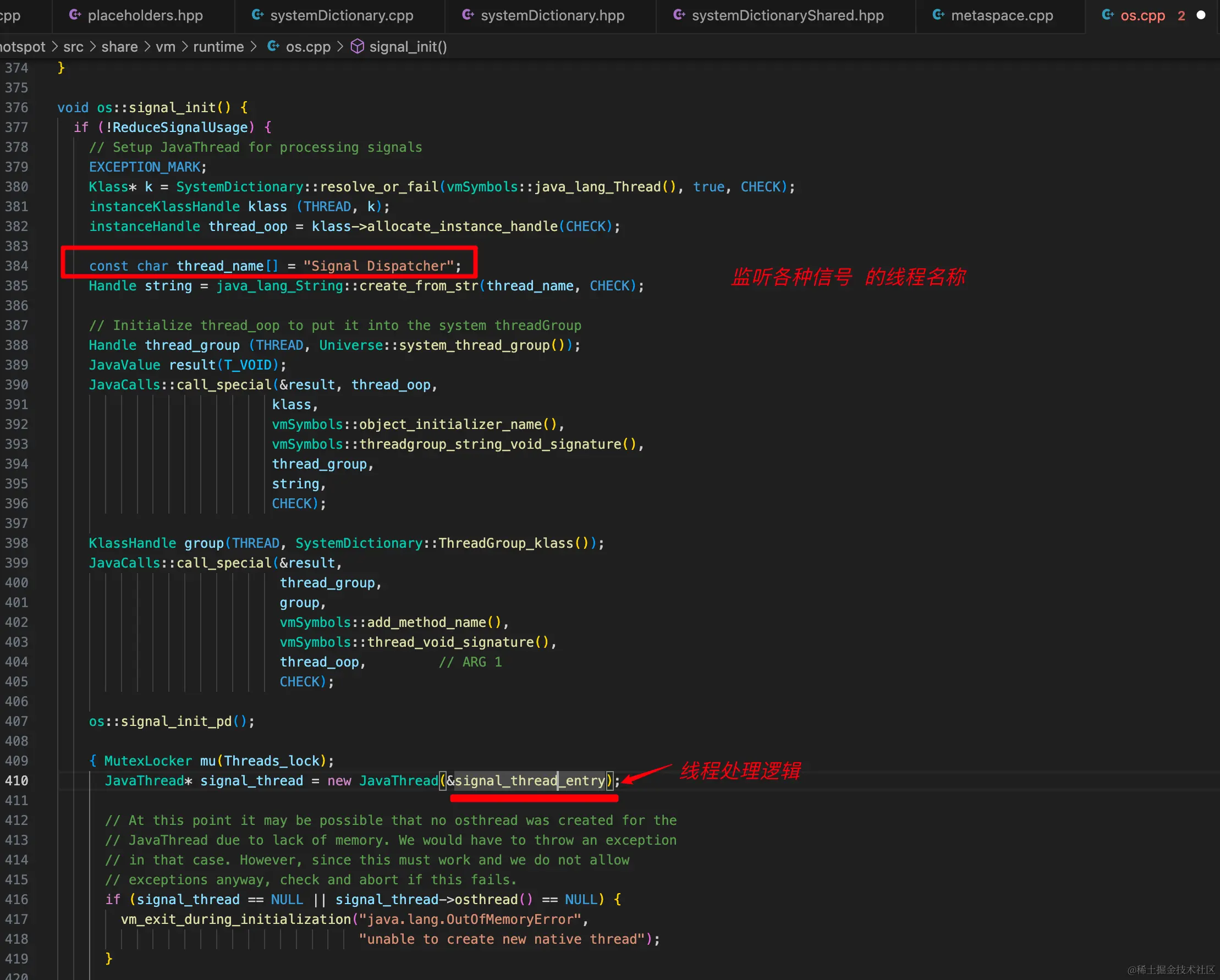Click the placeholders.hpp tab file icon
Viewport: 1220px width, 980px height.
click(x=75, y=15)
